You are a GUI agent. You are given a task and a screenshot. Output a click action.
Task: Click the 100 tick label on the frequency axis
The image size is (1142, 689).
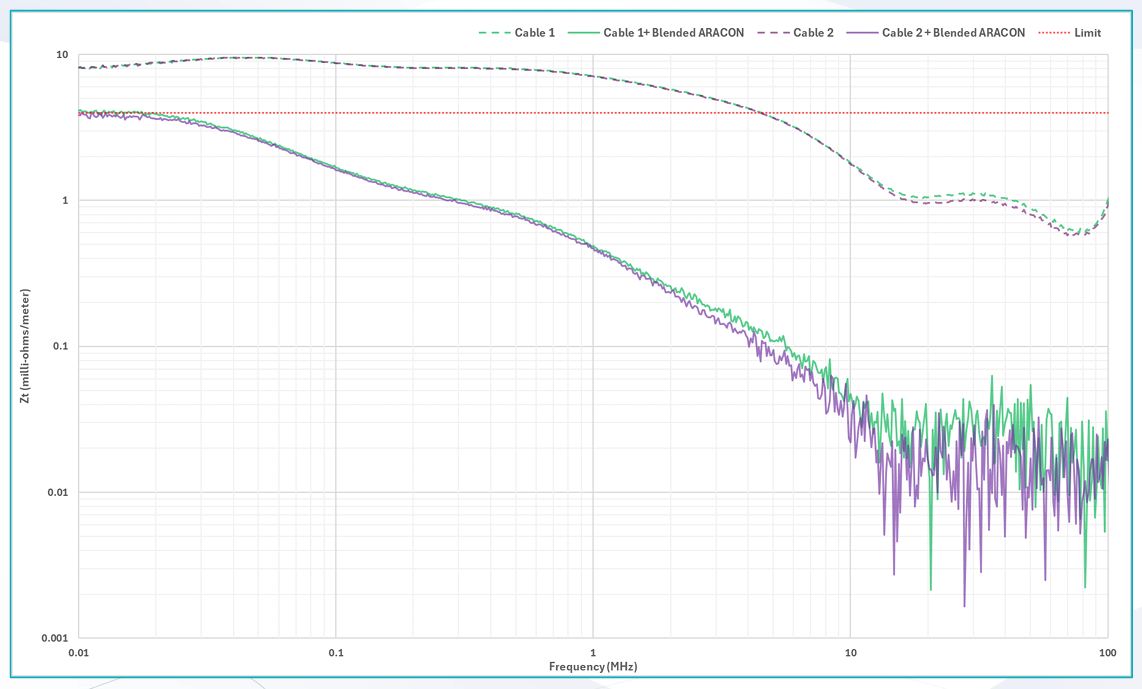click(x=1107, y=653)
